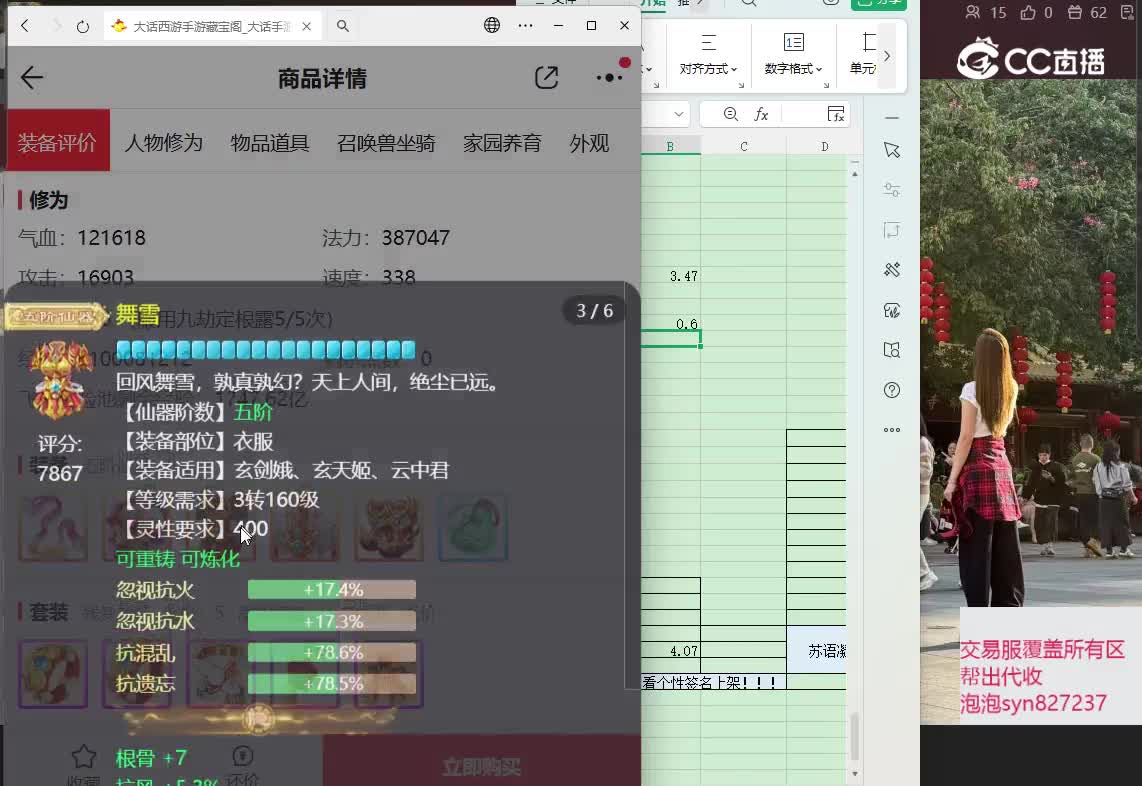Click the globe icon in browser toolbar
1142x786 pixels.
point(492,26)
